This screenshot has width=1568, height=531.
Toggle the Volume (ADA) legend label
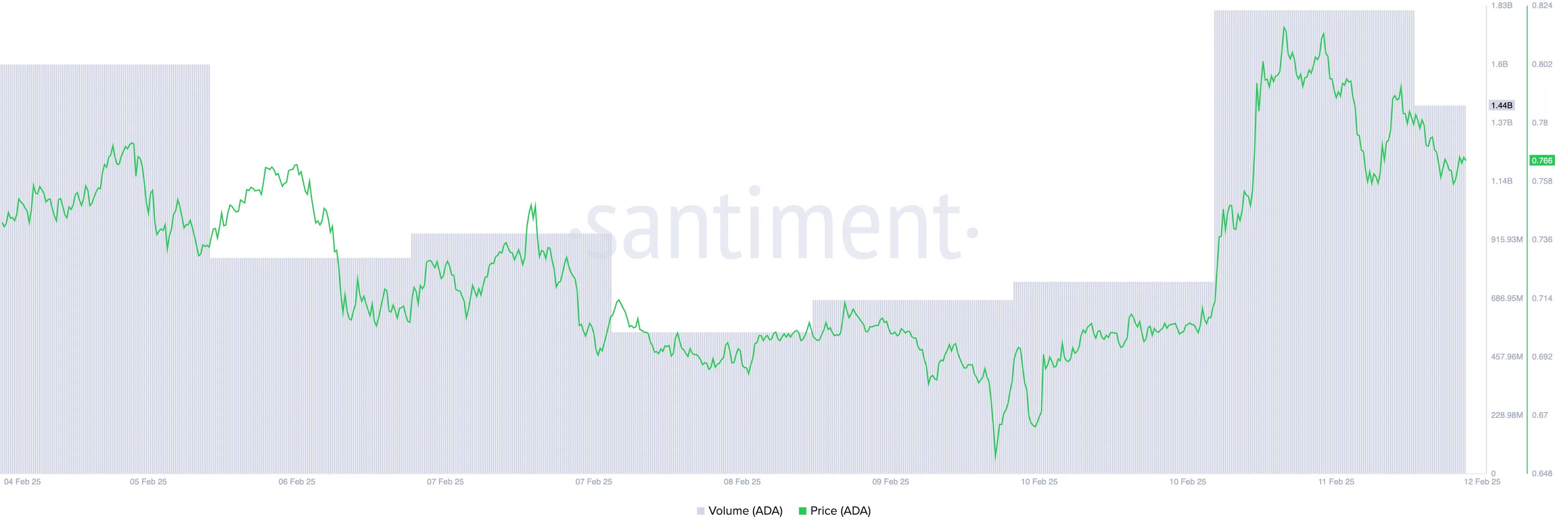(x=745, y=511)
